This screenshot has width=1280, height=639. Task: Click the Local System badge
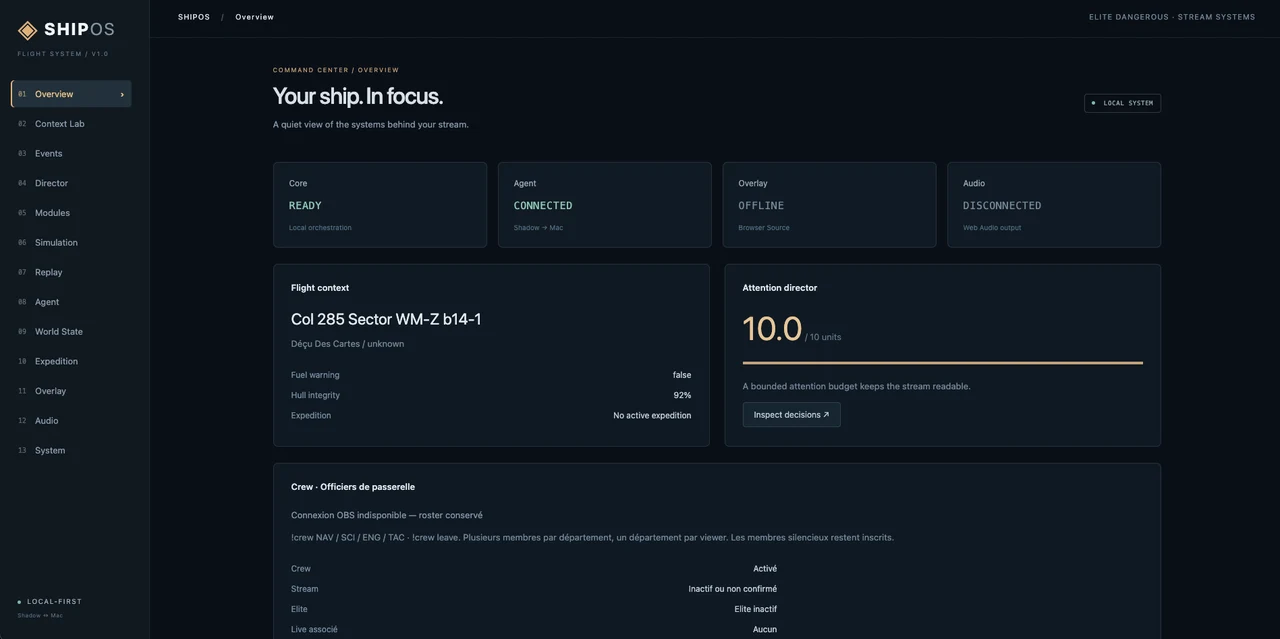point(1122,103)
